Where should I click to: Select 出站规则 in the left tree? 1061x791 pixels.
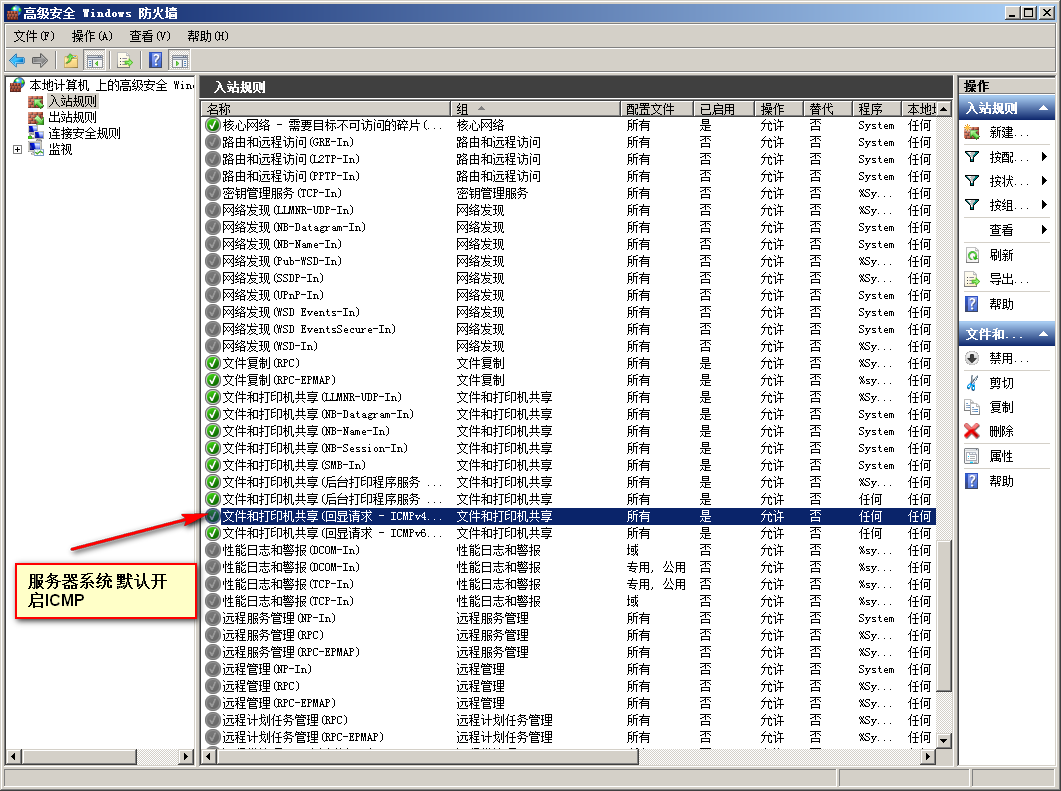pyautogui.click(x=72, y=117)
